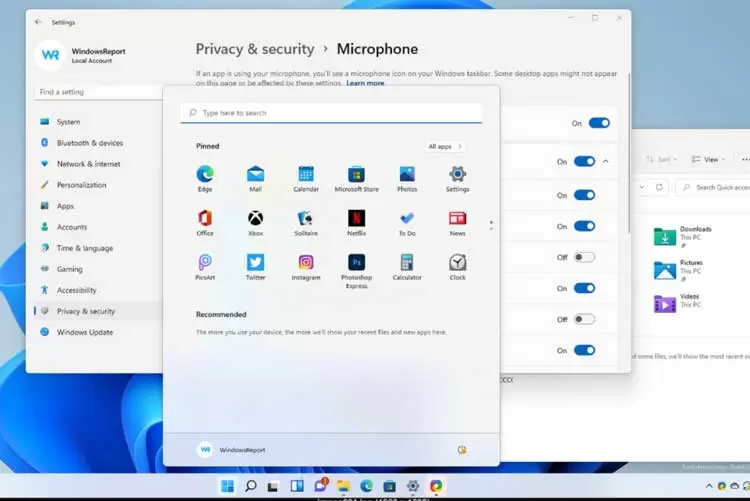Image resolution: width=750 pixels, height=501 pixels.
Task: Click the Start menu search box
Action: point(331,113)
